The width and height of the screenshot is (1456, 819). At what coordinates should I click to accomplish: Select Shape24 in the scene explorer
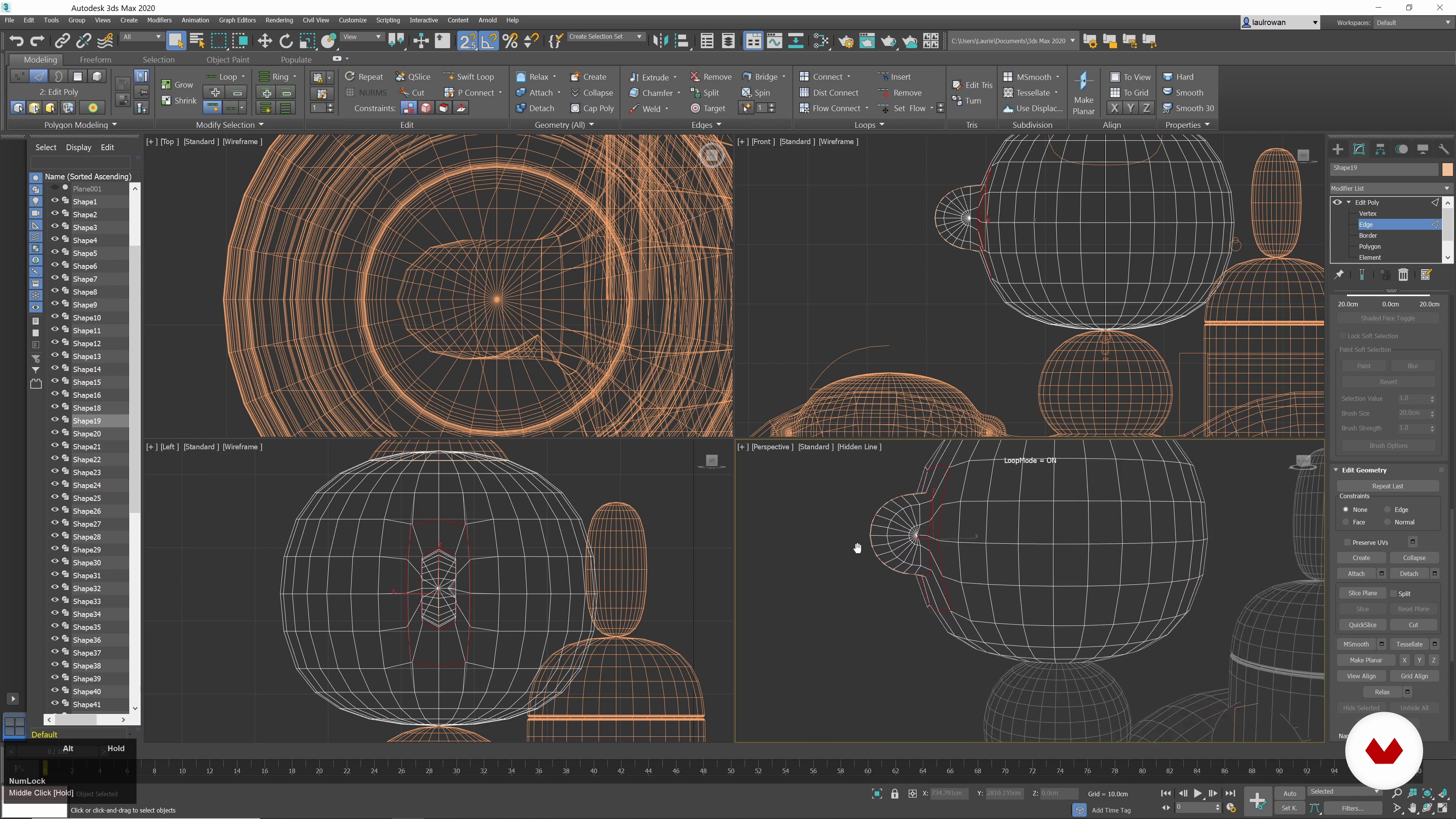tap(86, 485)
